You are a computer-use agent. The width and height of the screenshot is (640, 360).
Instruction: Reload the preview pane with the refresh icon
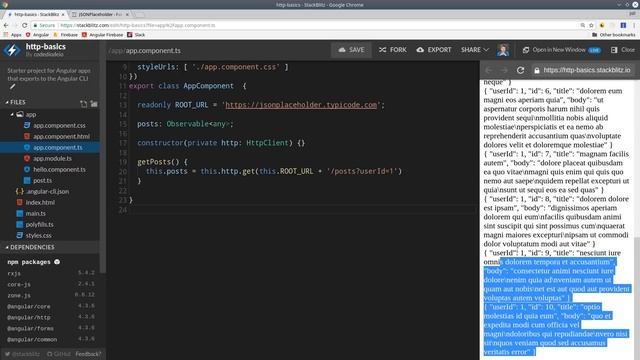coord(520,70)
